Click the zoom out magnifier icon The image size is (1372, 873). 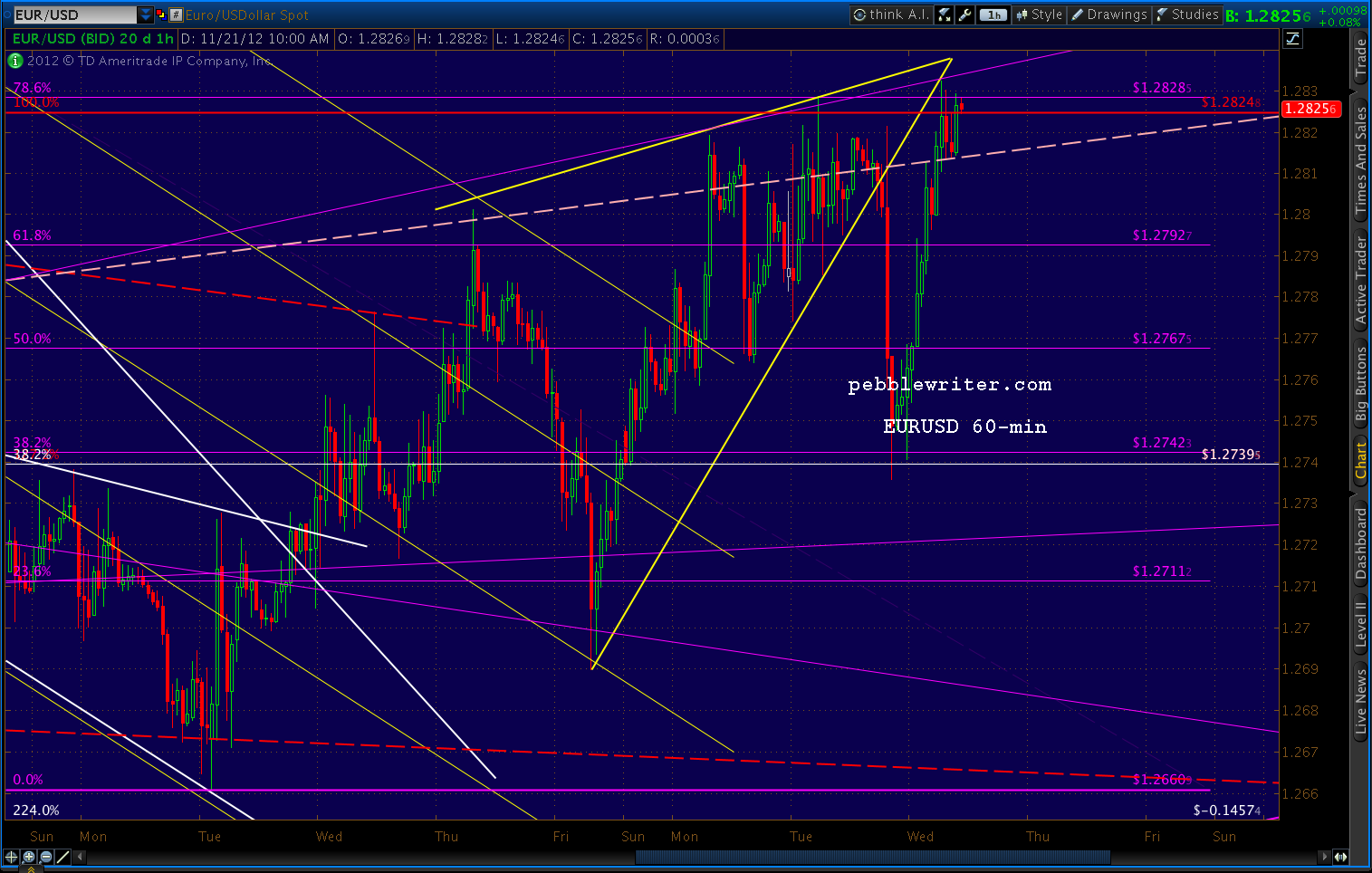pyautogui.click(x=46, y=857)
